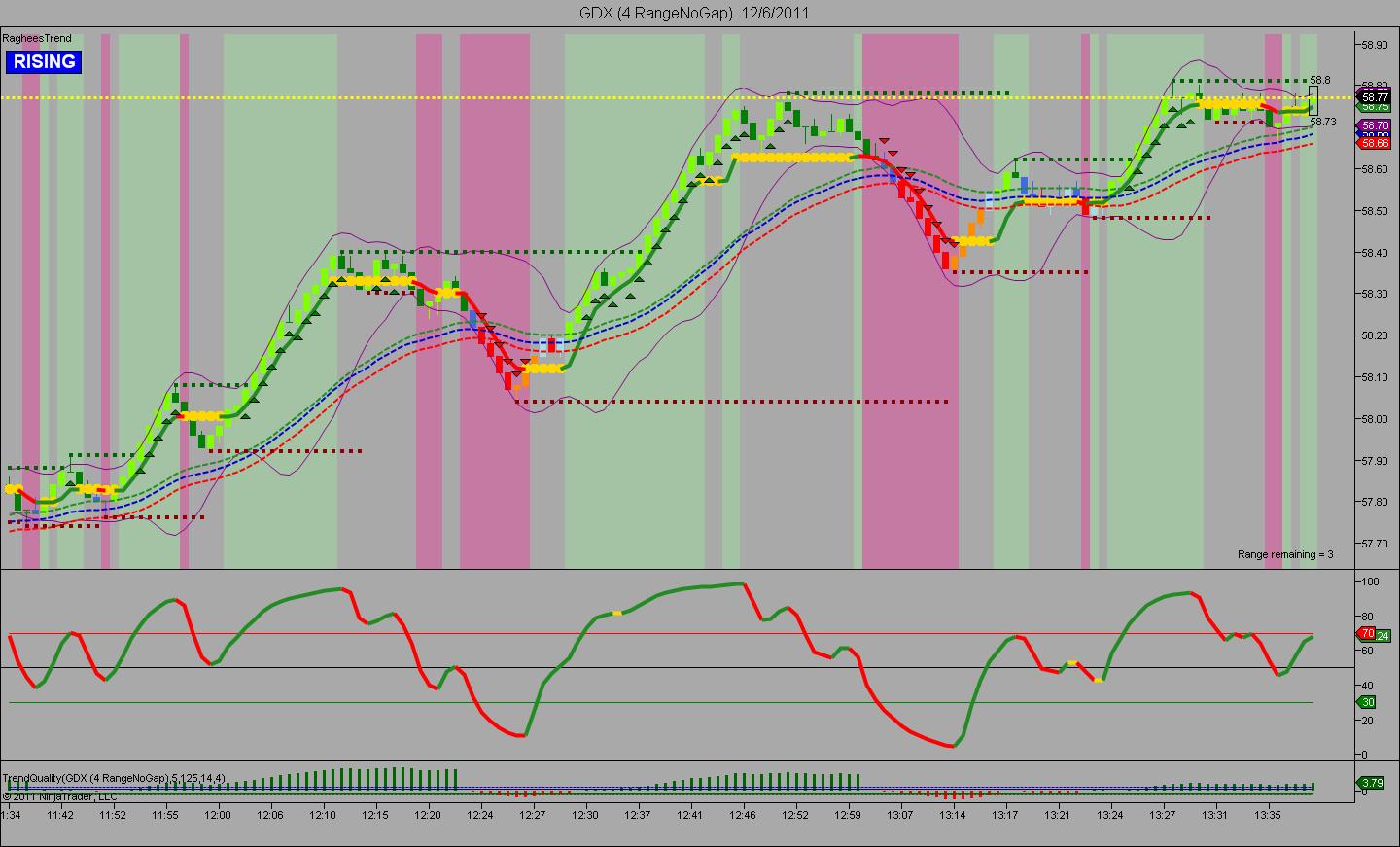The width and height of the screenshot is (1400, 847).
Task: Click the 100 level on oscillator axis
Action: pyautogui.click(x=1371, y=582)
